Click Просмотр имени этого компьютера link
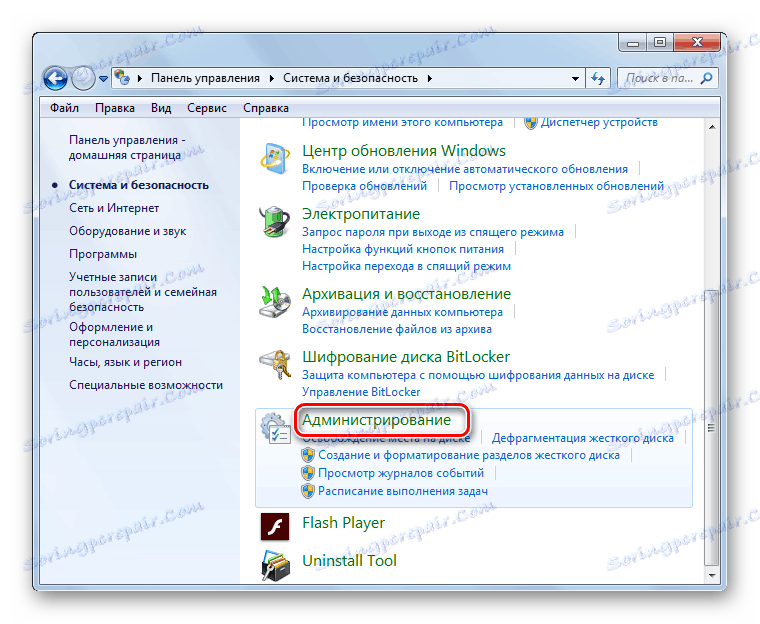The image size is (760, 624). click(x=402, y=123)
